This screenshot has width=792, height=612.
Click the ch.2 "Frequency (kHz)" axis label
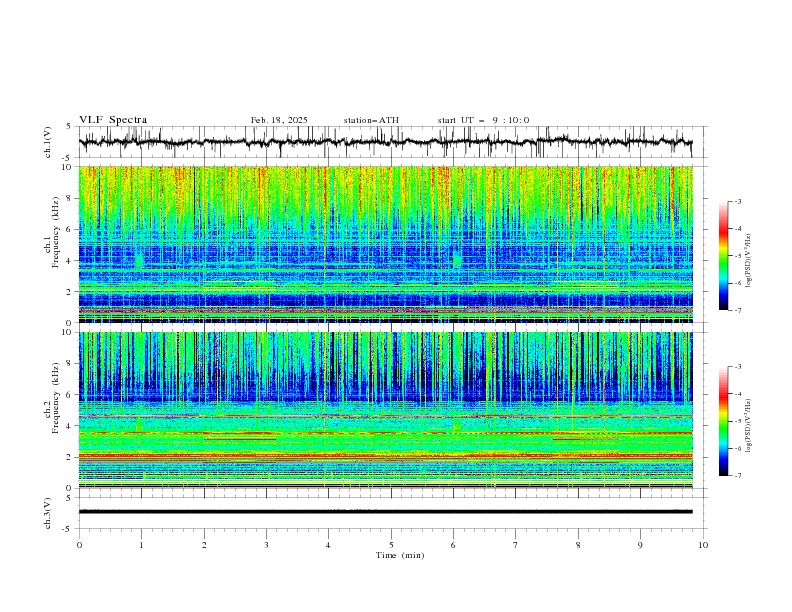(57, 397)
